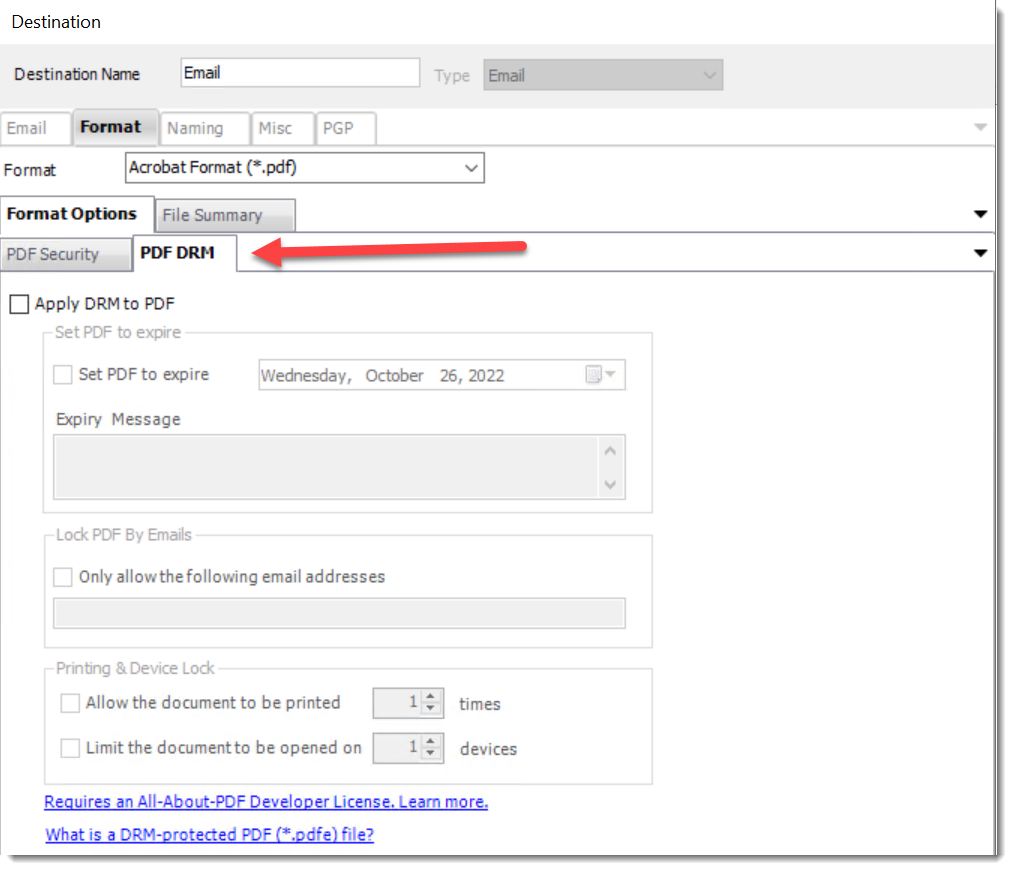Click the Destination Name text field
This screenshot has height=870, width=1012.
click(x=300, y=73)
